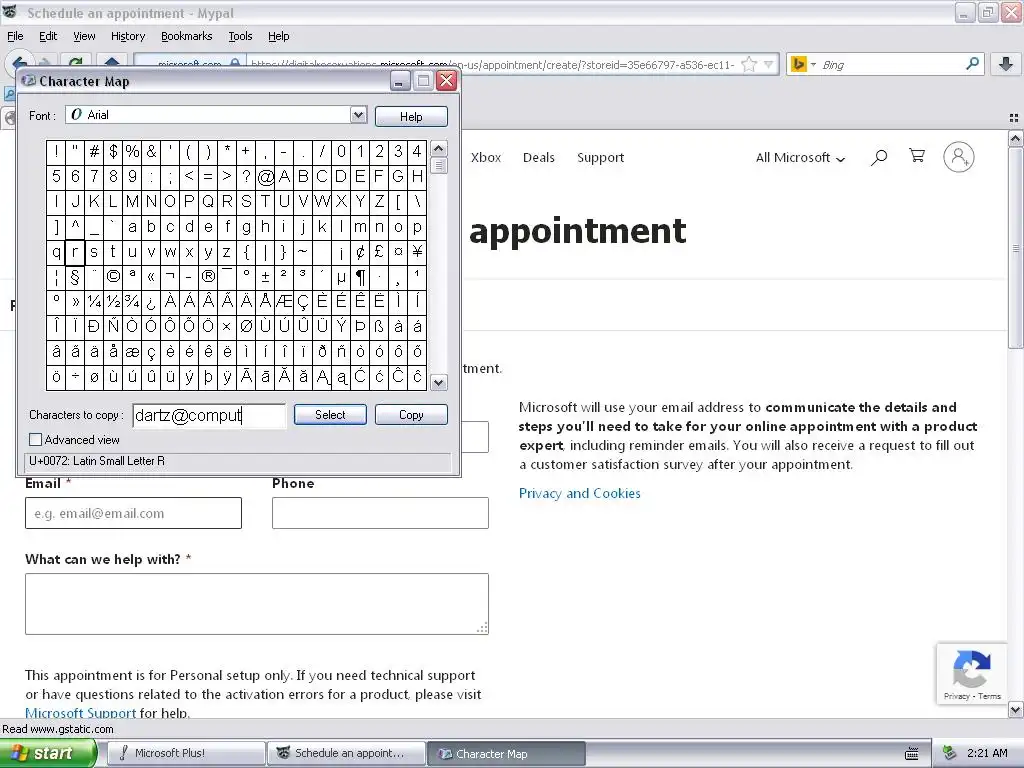Viewport: 1024px width, 768px height.
Task: Enable the Advanced view checkbox
Action: pyautogui.click(x=35, y=440)
